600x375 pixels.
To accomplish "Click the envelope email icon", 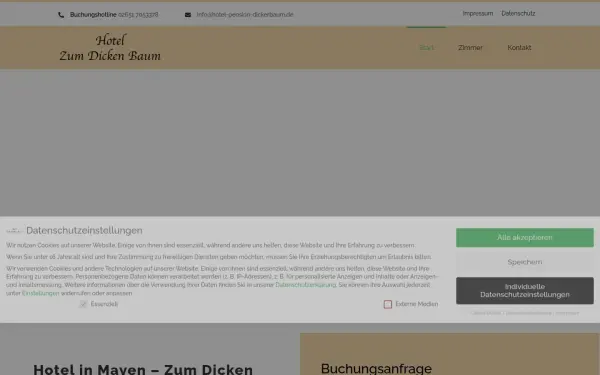I will pos(188,15).
